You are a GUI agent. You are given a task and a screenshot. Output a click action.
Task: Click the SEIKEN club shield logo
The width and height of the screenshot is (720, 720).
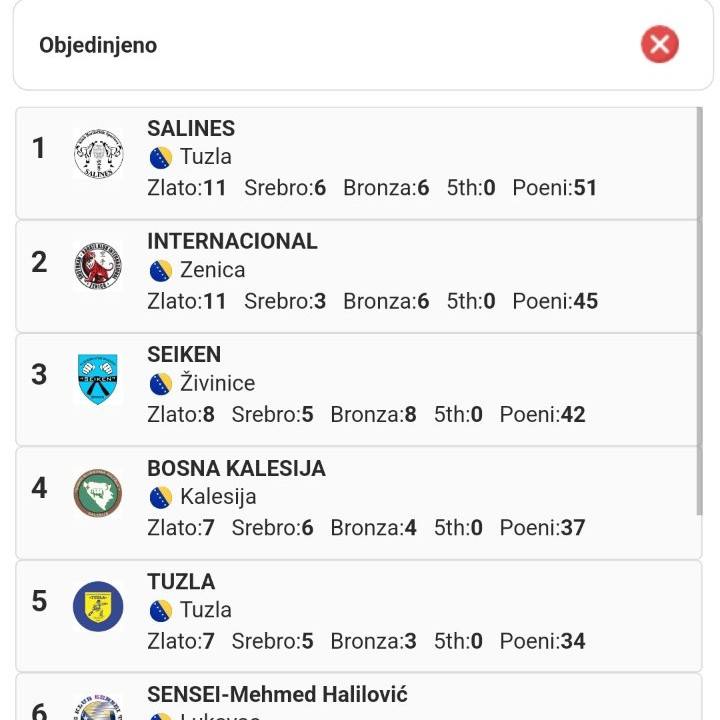tap(98, 380)
